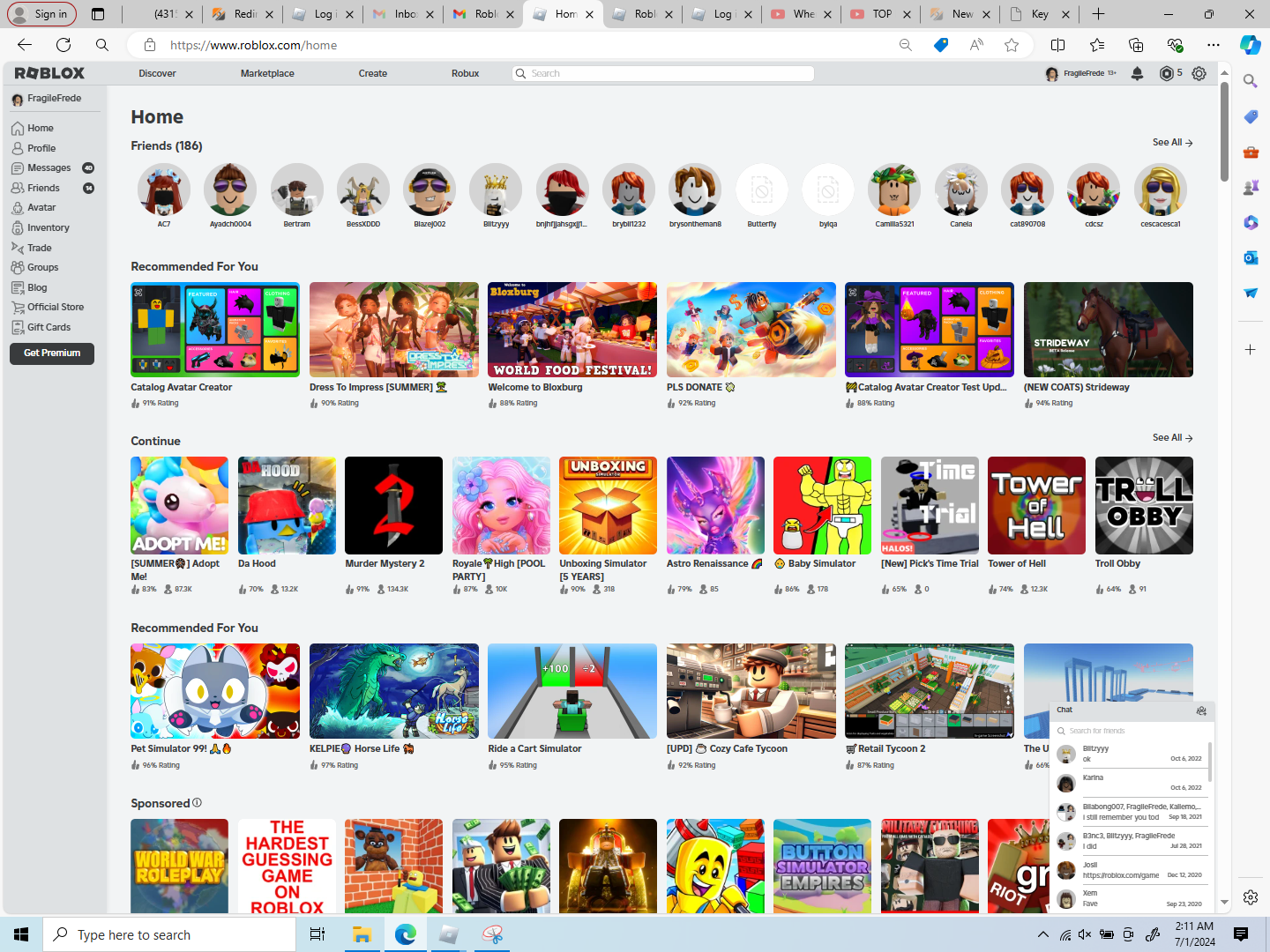Open the Roblox notifications bell

(x=1137, y=74)
